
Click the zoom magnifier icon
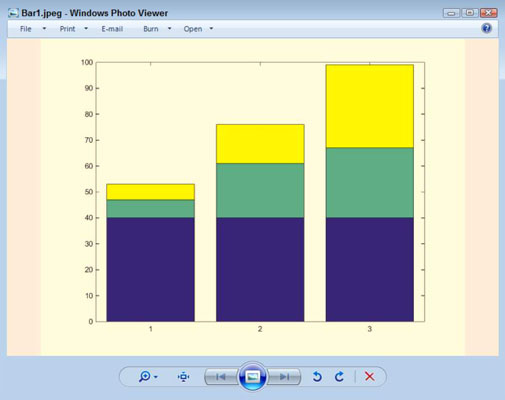(x=145, y=377)
